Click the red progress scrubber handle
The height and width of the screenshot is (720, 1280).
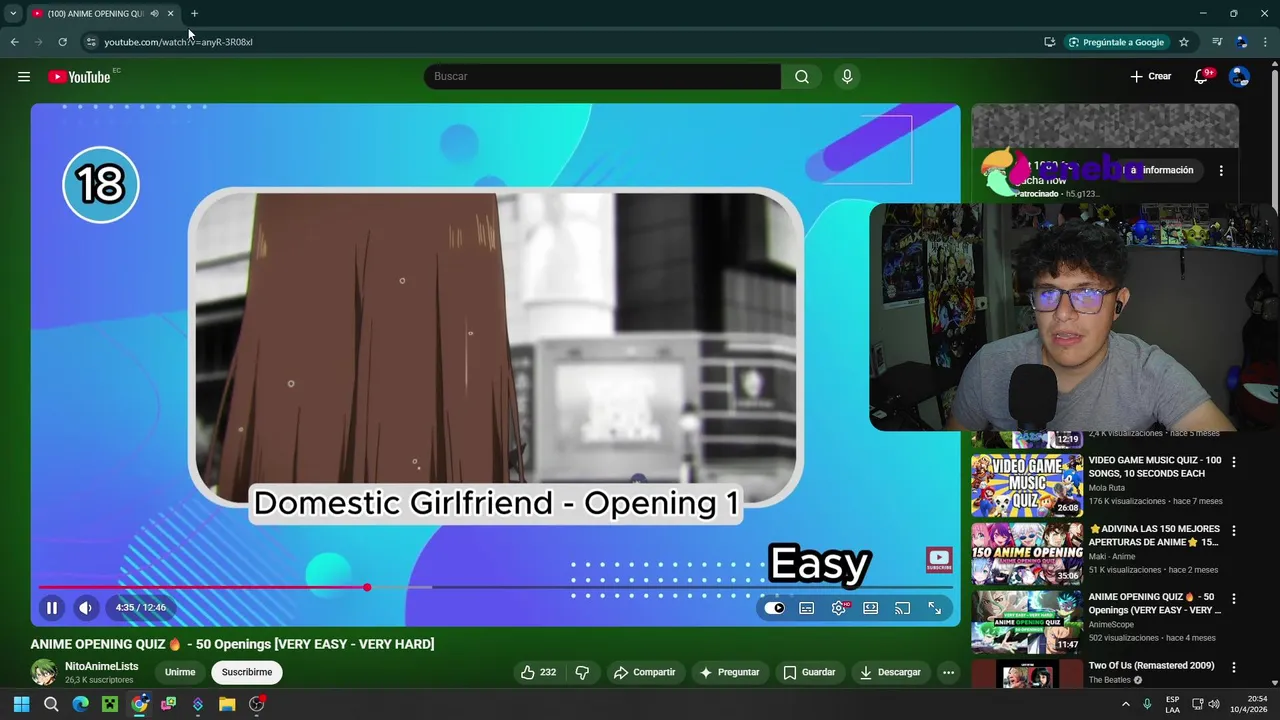367,587
